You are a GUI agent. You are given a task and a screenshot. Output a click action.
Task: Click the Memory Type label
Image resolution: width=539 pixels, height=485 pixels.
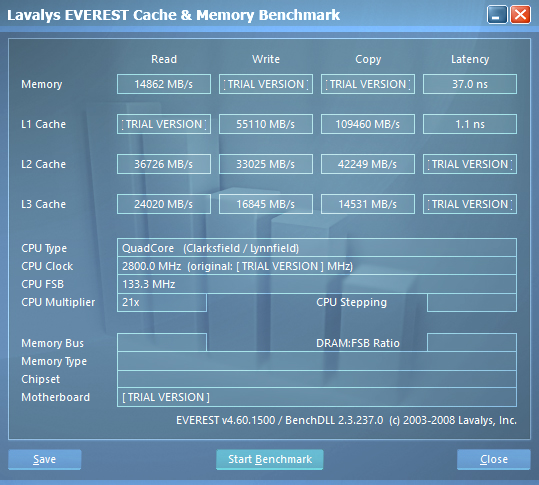pyautogui.click(x=54, y=361)
